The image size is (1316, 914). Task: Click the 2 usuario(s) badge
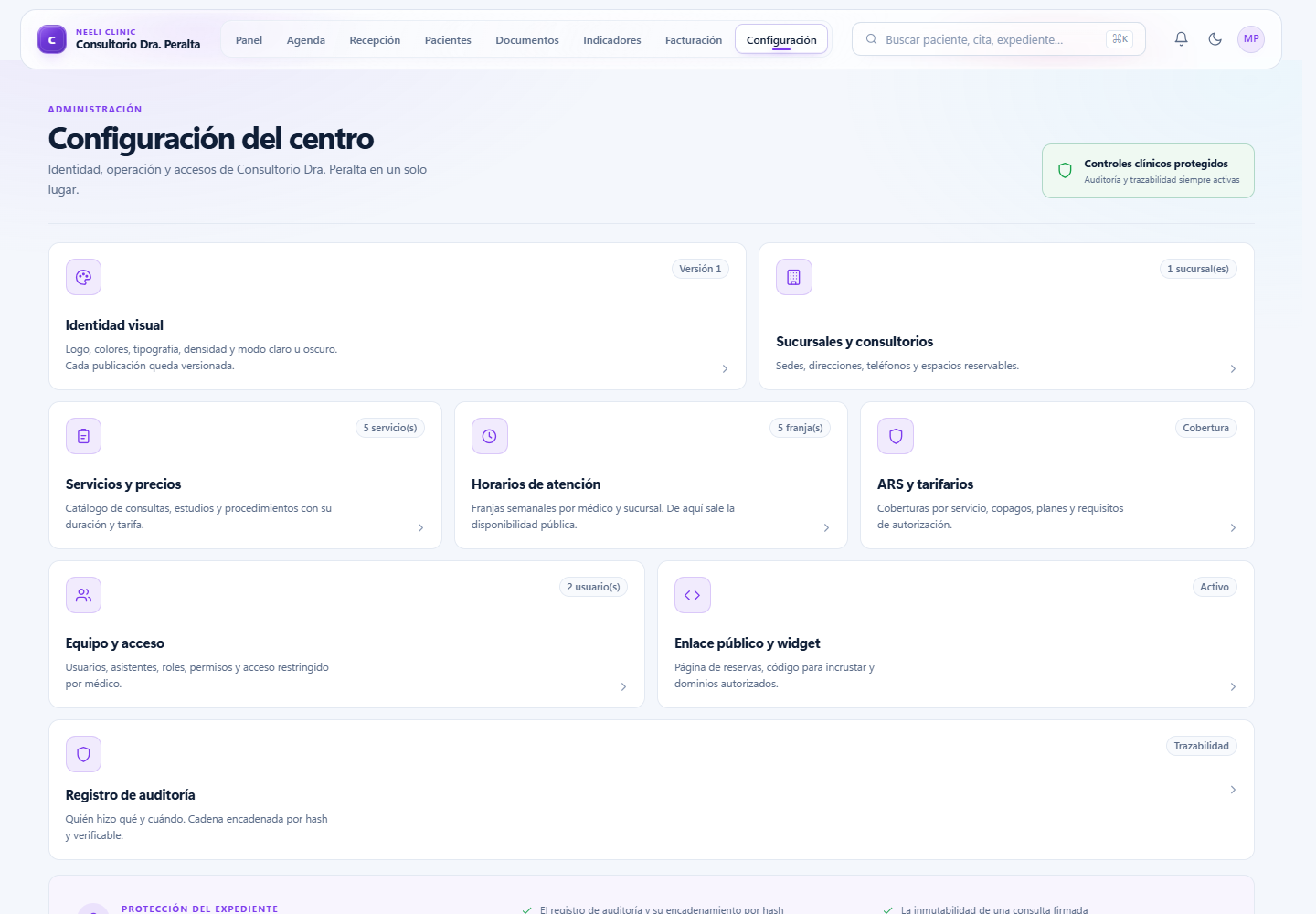(593, 587)
